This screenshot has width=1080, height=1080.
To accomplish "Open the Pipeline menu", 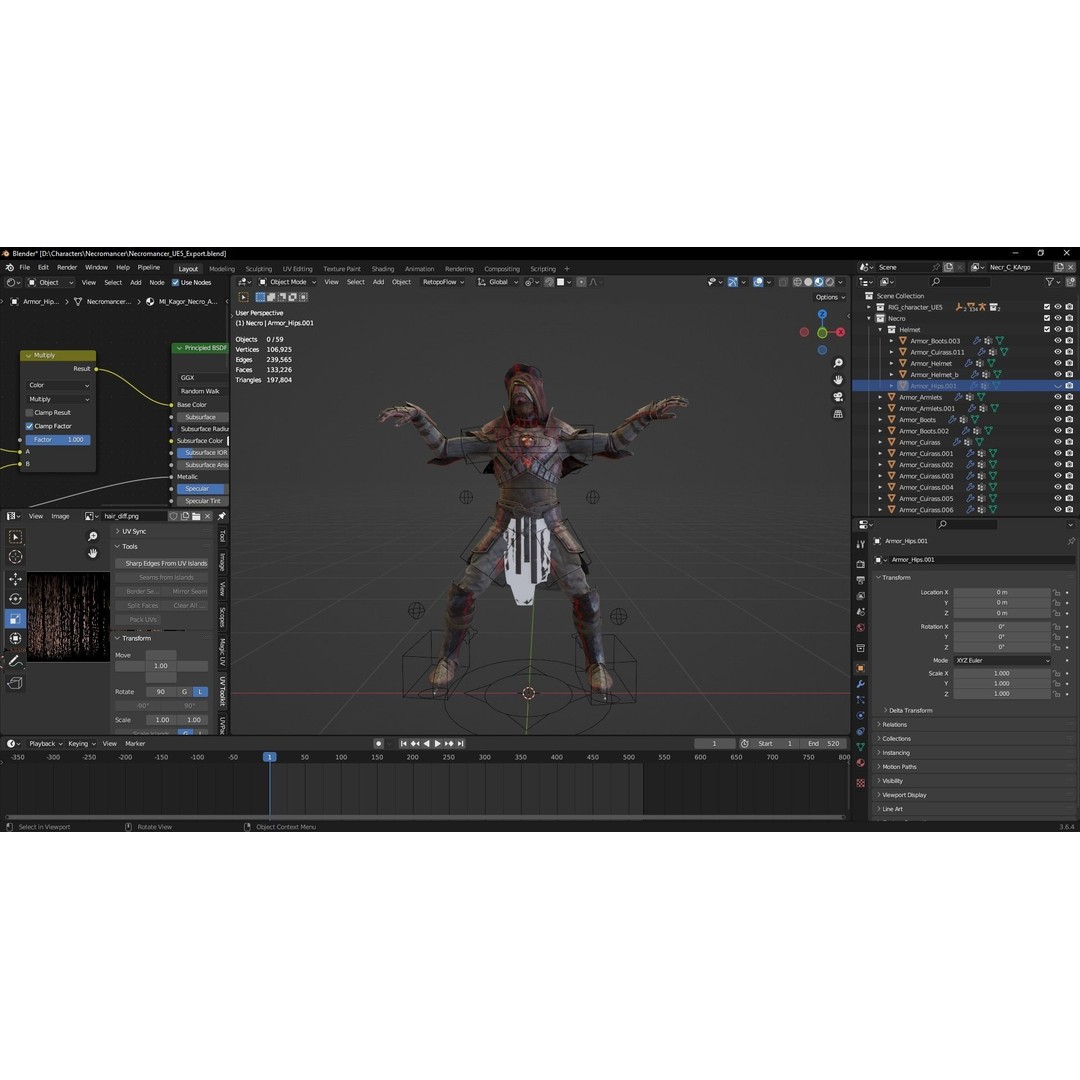I will point(149,267).
